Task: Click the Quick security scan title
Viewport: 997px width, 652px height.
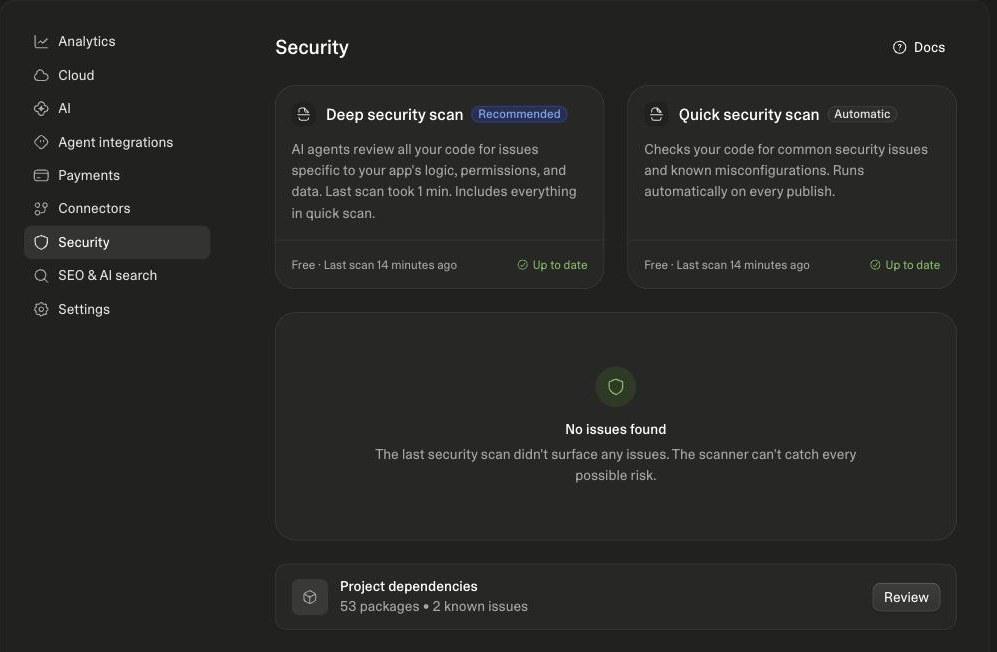Action: point(748,115)
